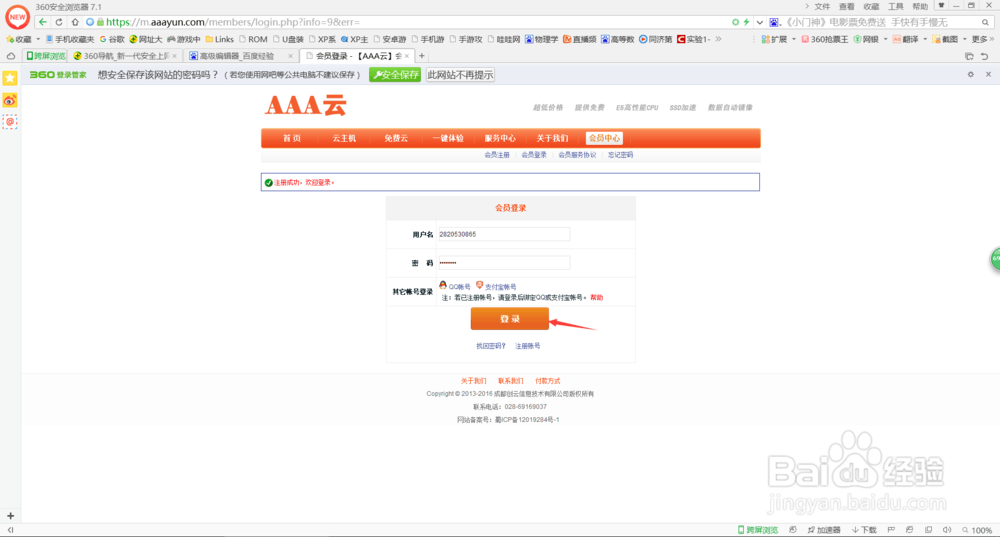Viewport: 1000px width, 537px height.
Task: Click the undo closed tab icon
Action: (x=985, y=56)
